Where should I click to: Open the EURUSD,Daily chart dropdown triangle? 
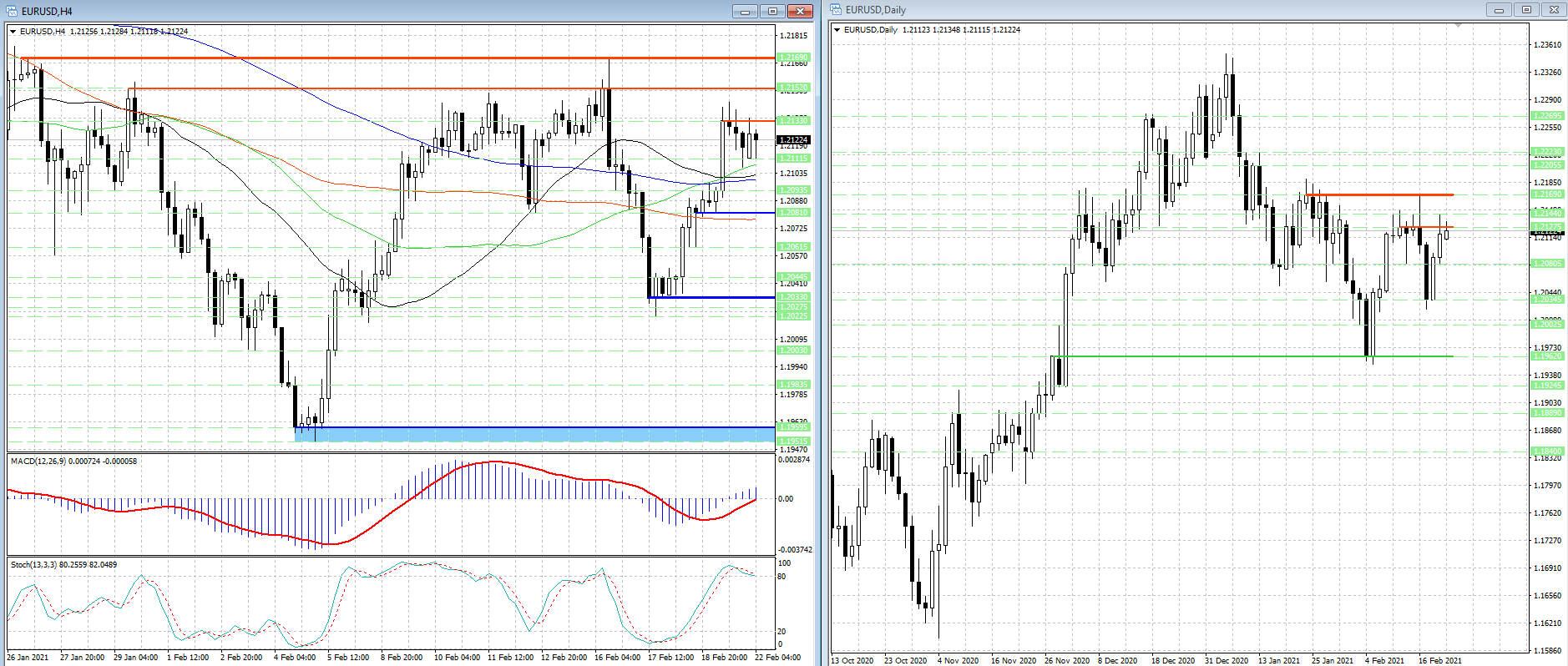point(837,30)
